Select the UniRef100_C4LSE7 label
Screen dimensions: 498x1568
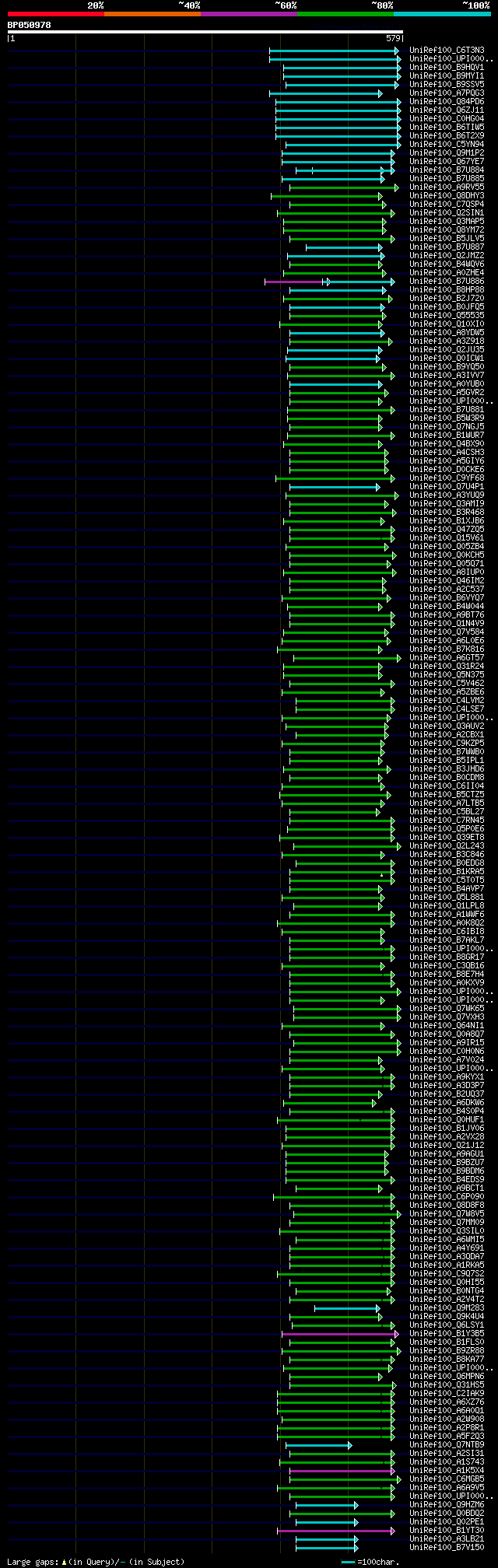coord(447,709)
